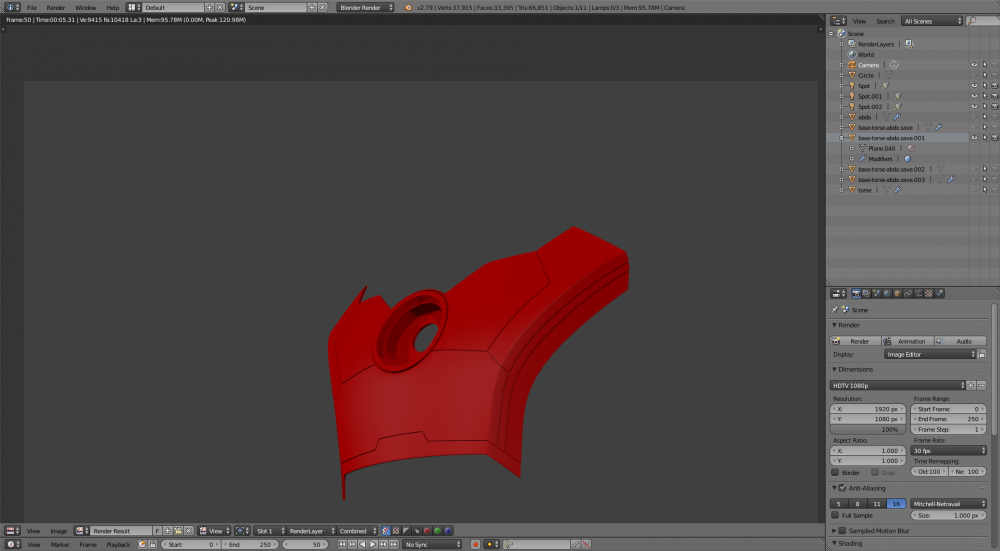Image resolution: width=1000 pixels, height=551 pixels.
Task: Click the render toggle for Spot.002
Action: point(994,107)
